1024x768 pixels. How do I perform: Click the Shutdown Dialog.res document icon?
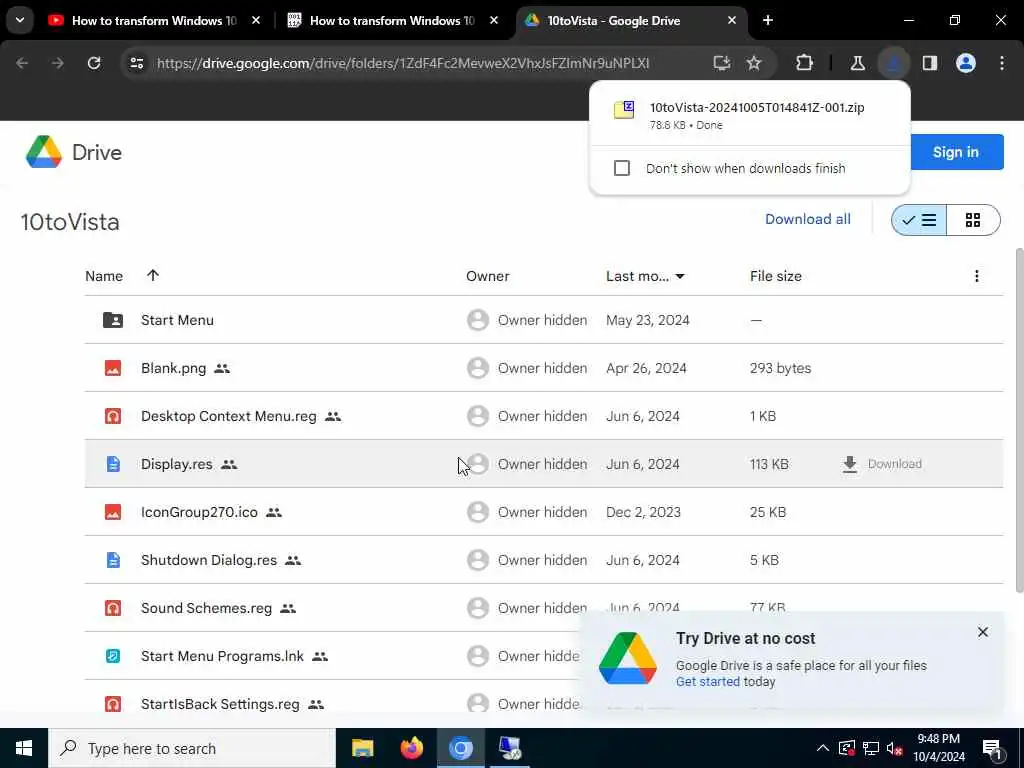(113, 560)
